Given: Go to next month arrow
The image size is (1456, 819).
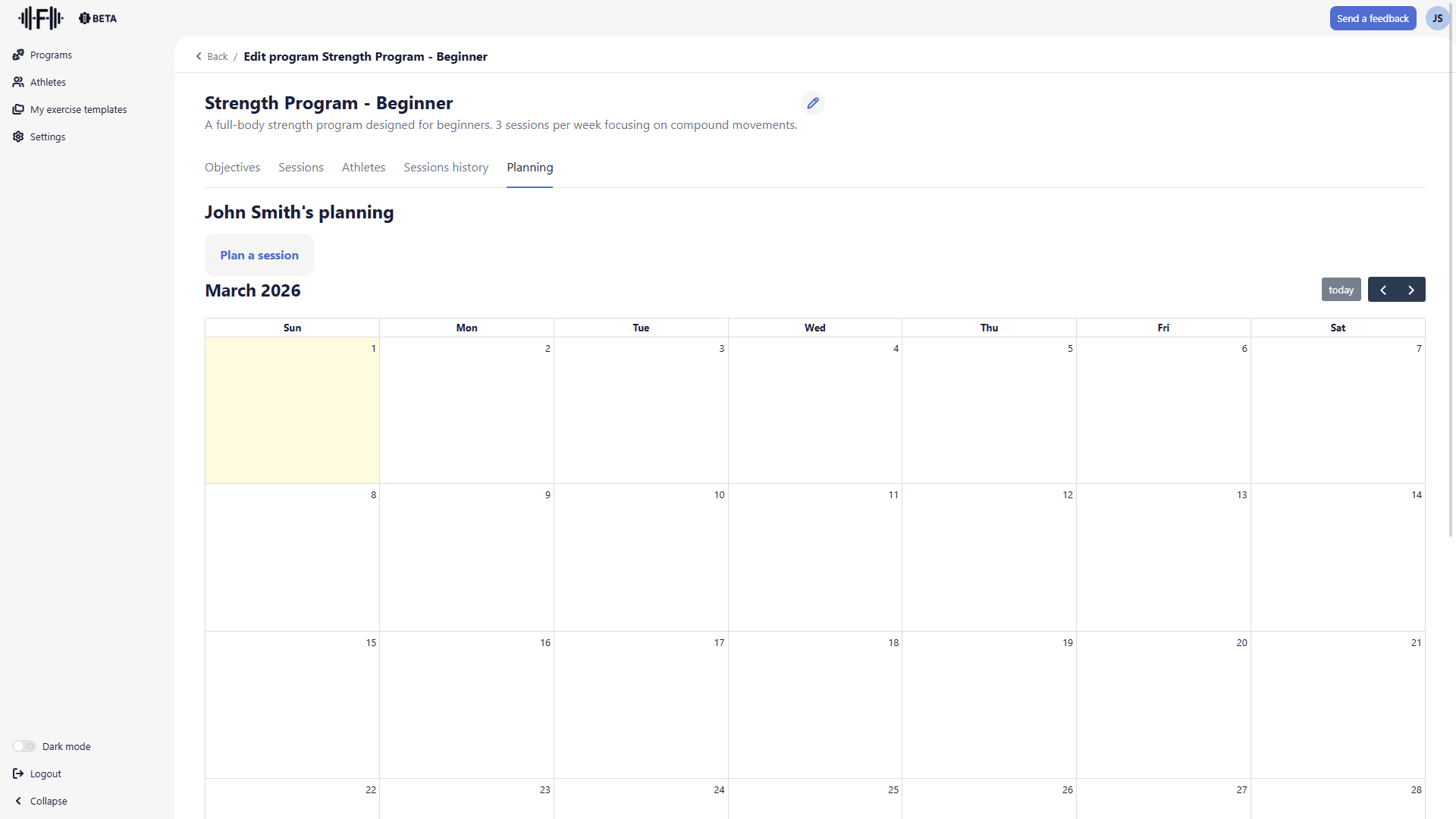Looking at the screenshot, I should 1411,290.
